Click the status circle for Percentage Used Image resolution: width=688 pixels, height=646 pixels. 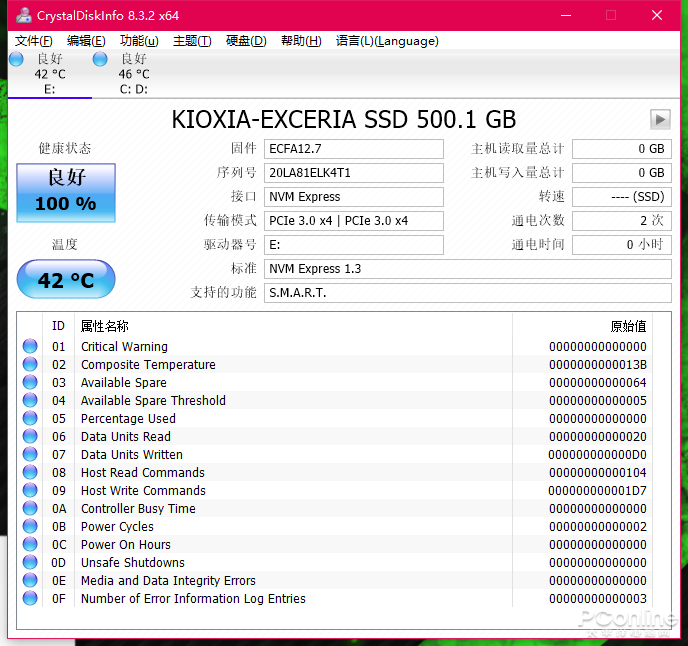30,418
